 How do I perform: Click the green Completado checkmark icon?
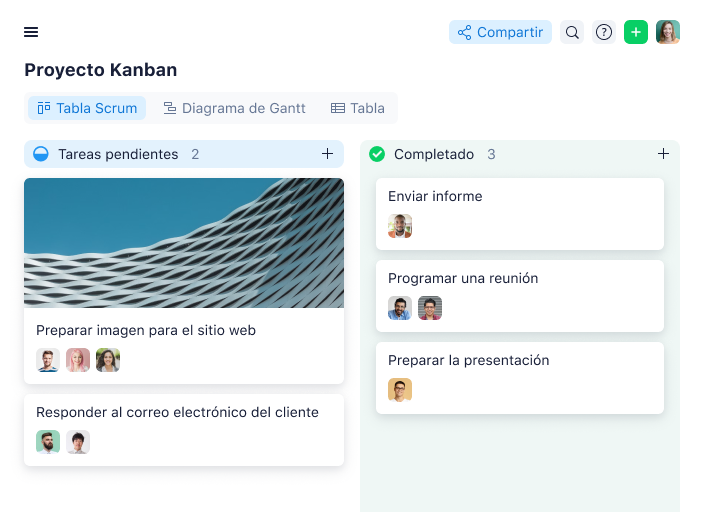pyautogui.click(x=377, y=154)
